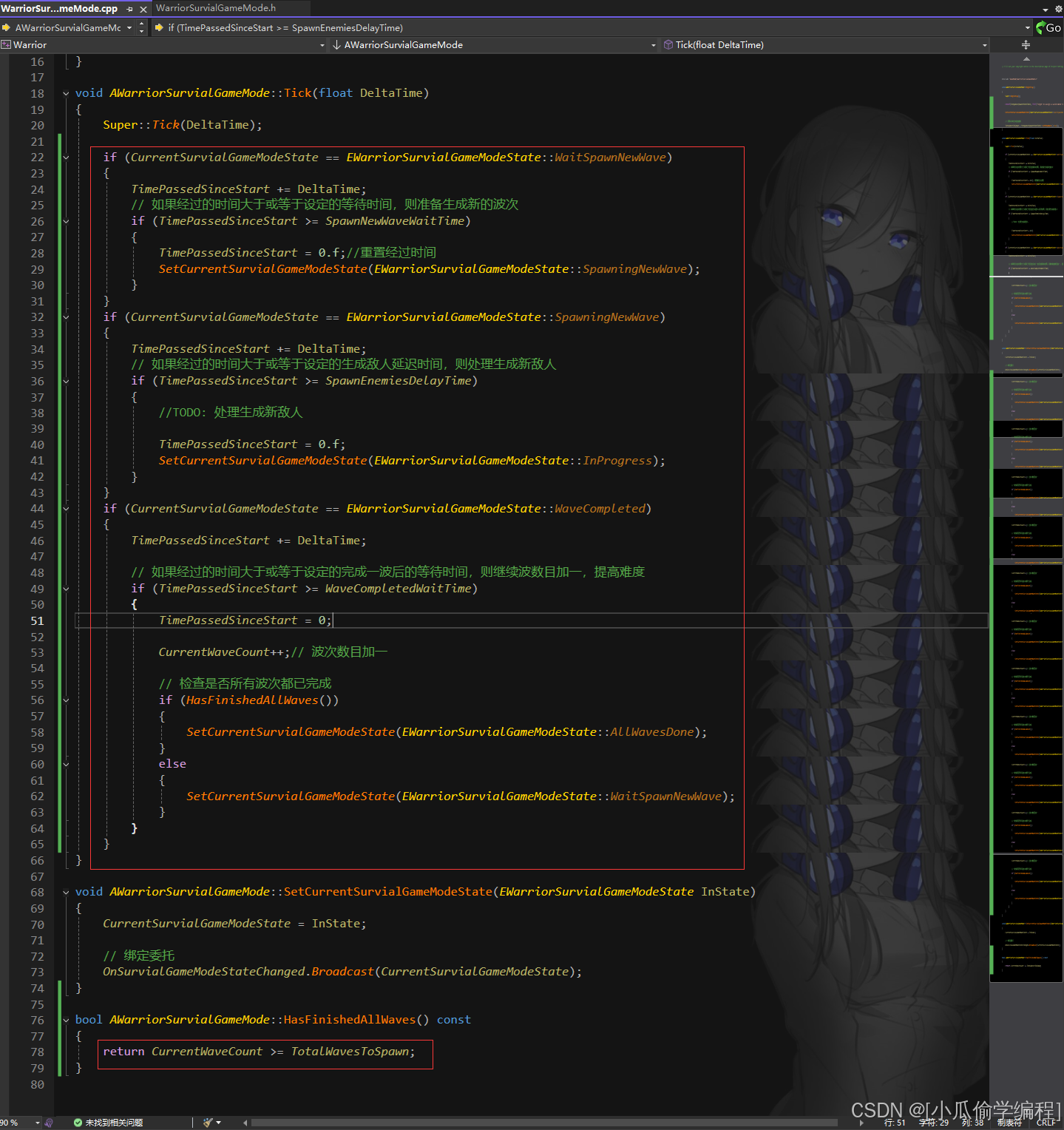Collapse the else block at line 60
The height and width of the screenshot is (1130, 1064).
click(x=66, y=764)
